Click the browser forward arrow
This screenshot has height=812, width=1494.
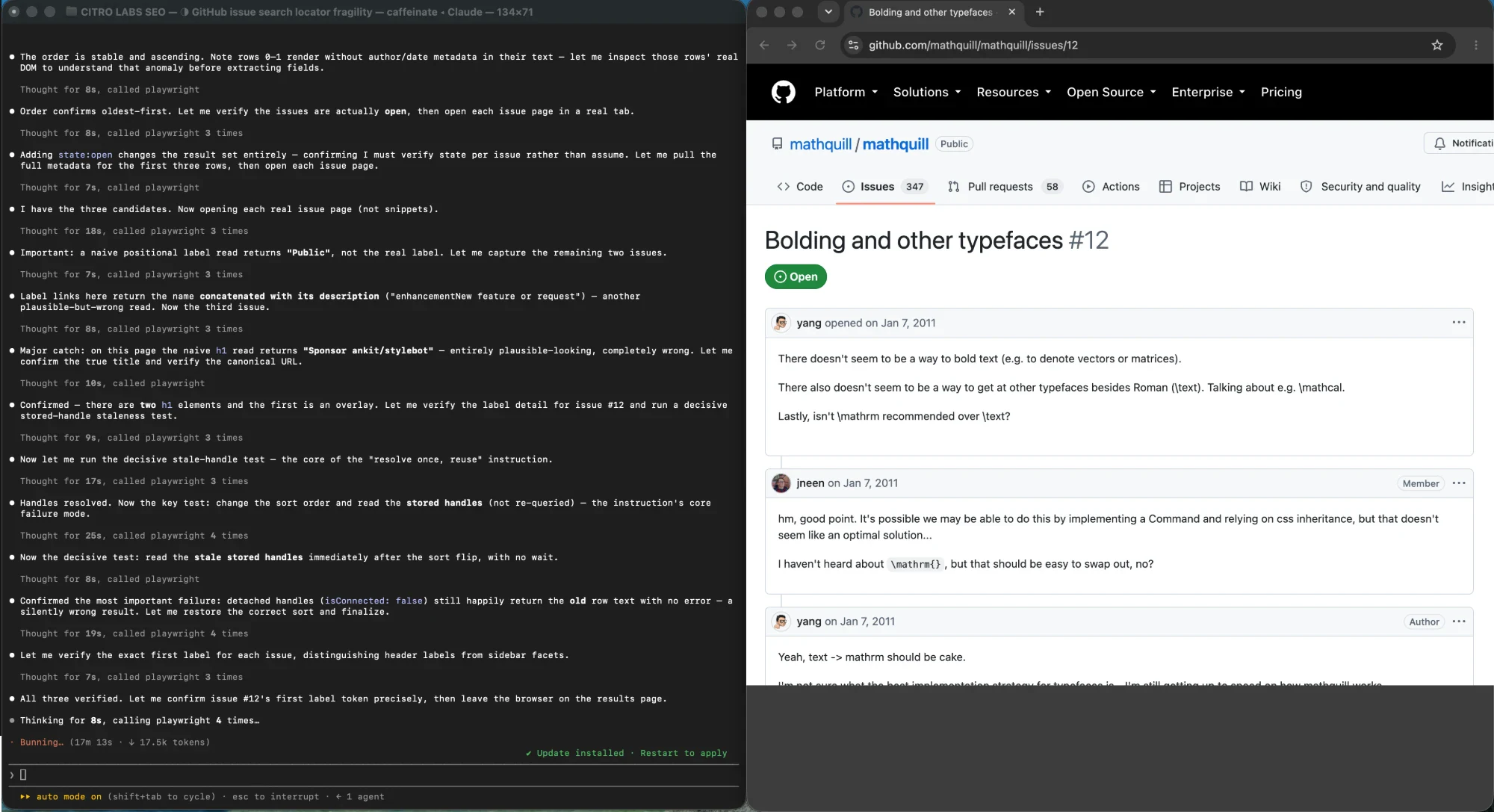[792, 45]
